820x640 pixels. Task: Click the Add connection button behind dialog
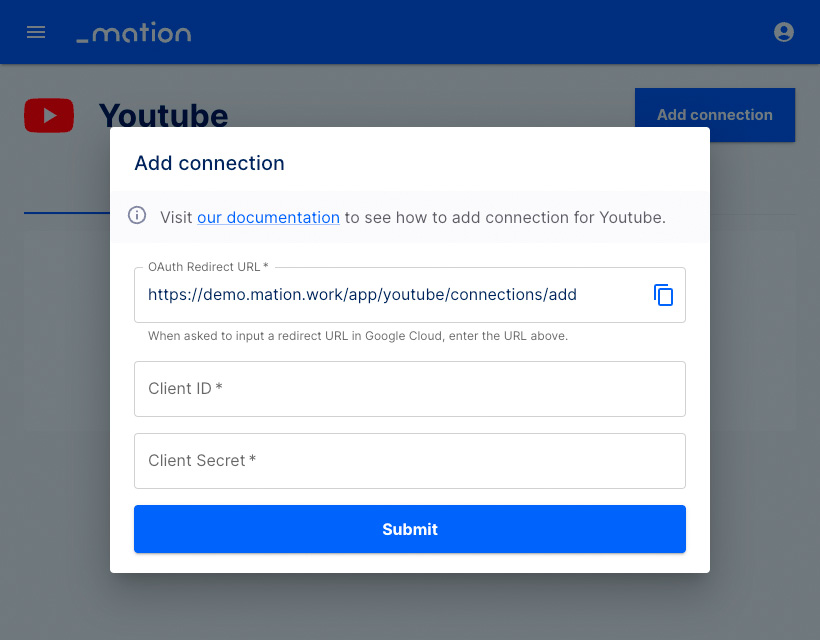[714, 115]
